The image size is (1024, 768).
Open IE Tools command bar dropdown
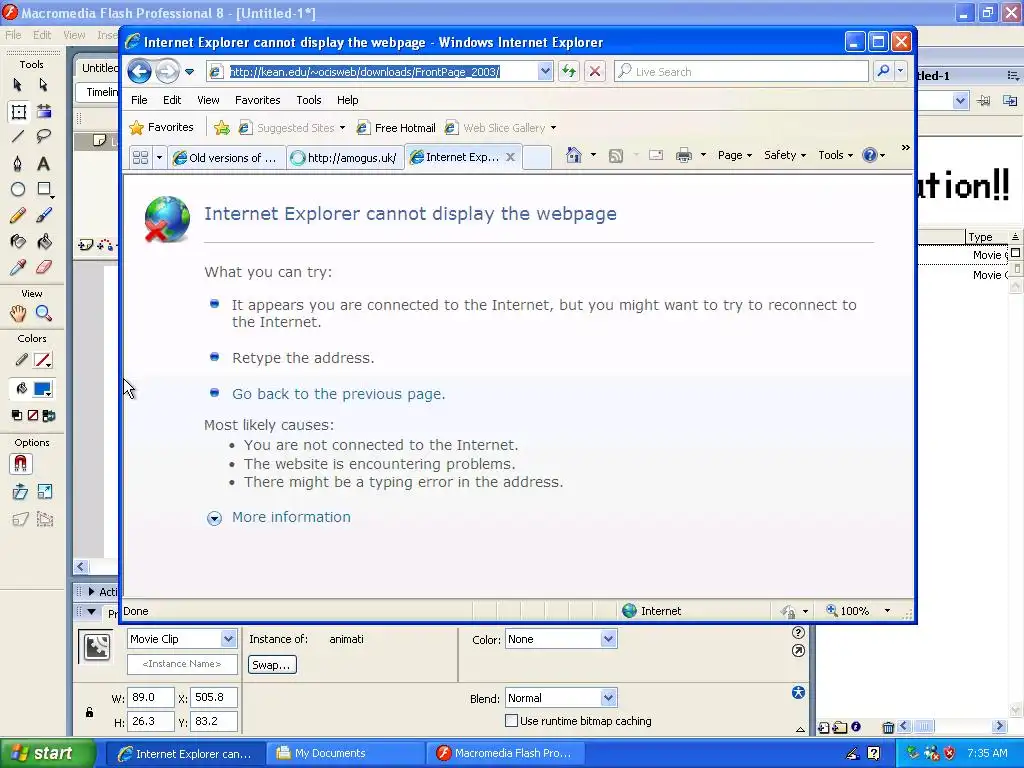coord(835,155)
